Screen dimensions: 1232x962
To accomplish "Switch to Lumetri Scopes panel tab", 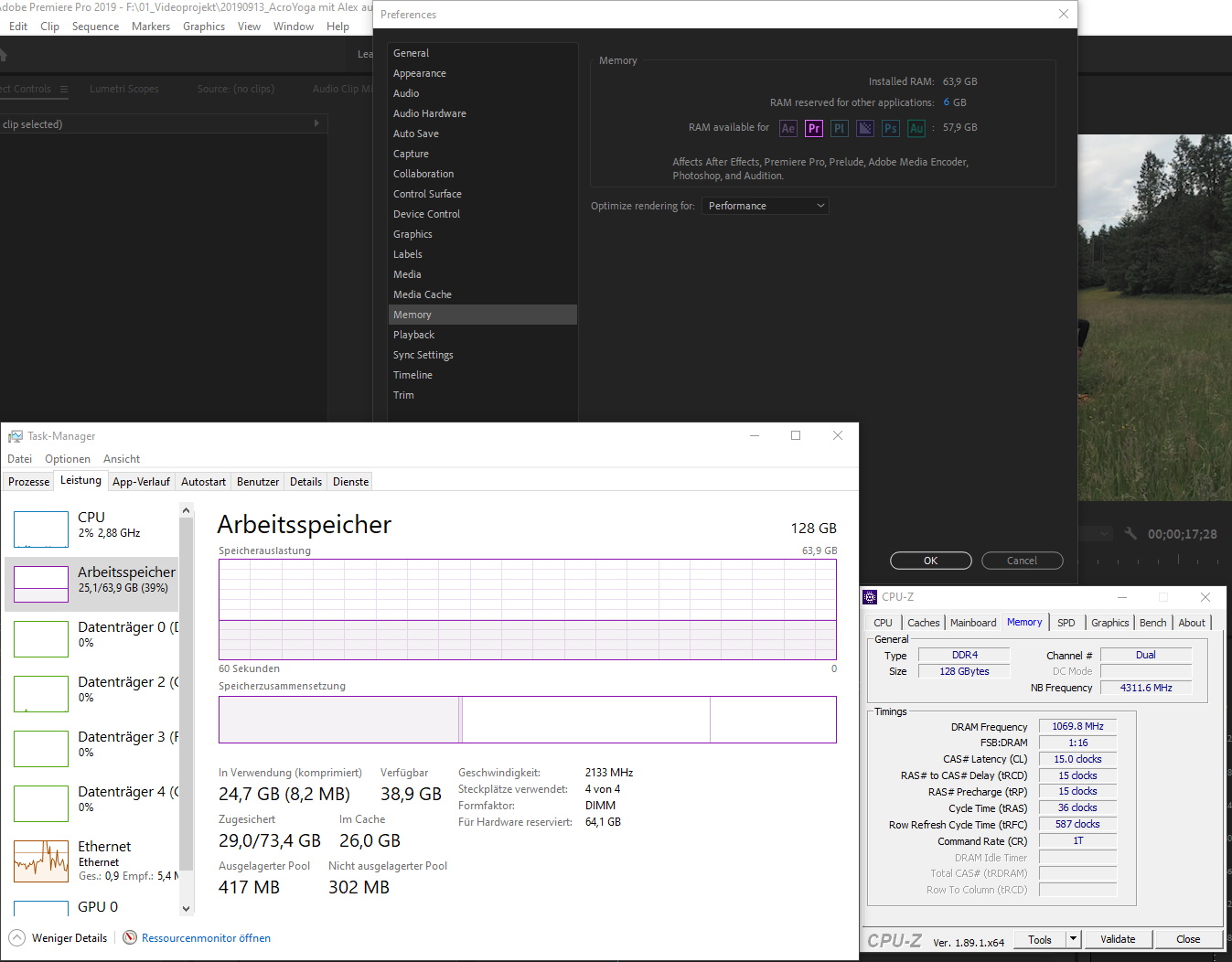I will (x=124, y=89).
